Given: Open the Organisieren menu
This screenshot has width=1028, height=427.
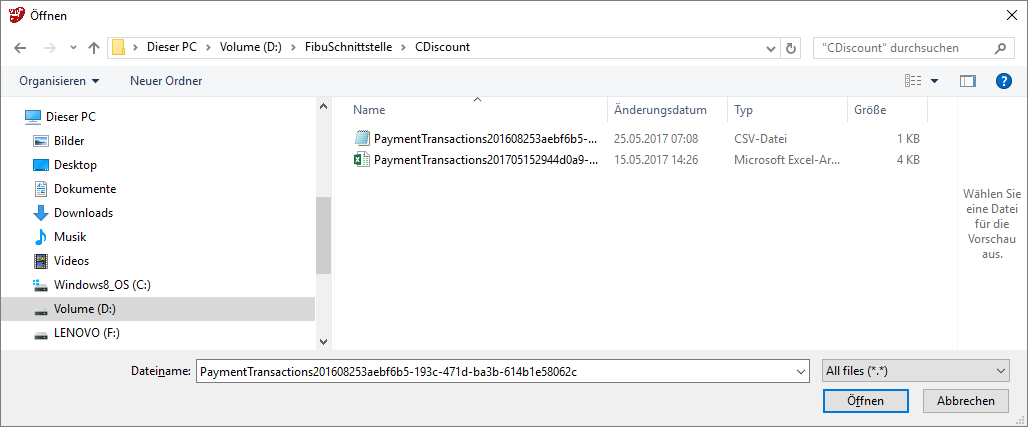Looking at the screenshot, I should coord(59,80).
